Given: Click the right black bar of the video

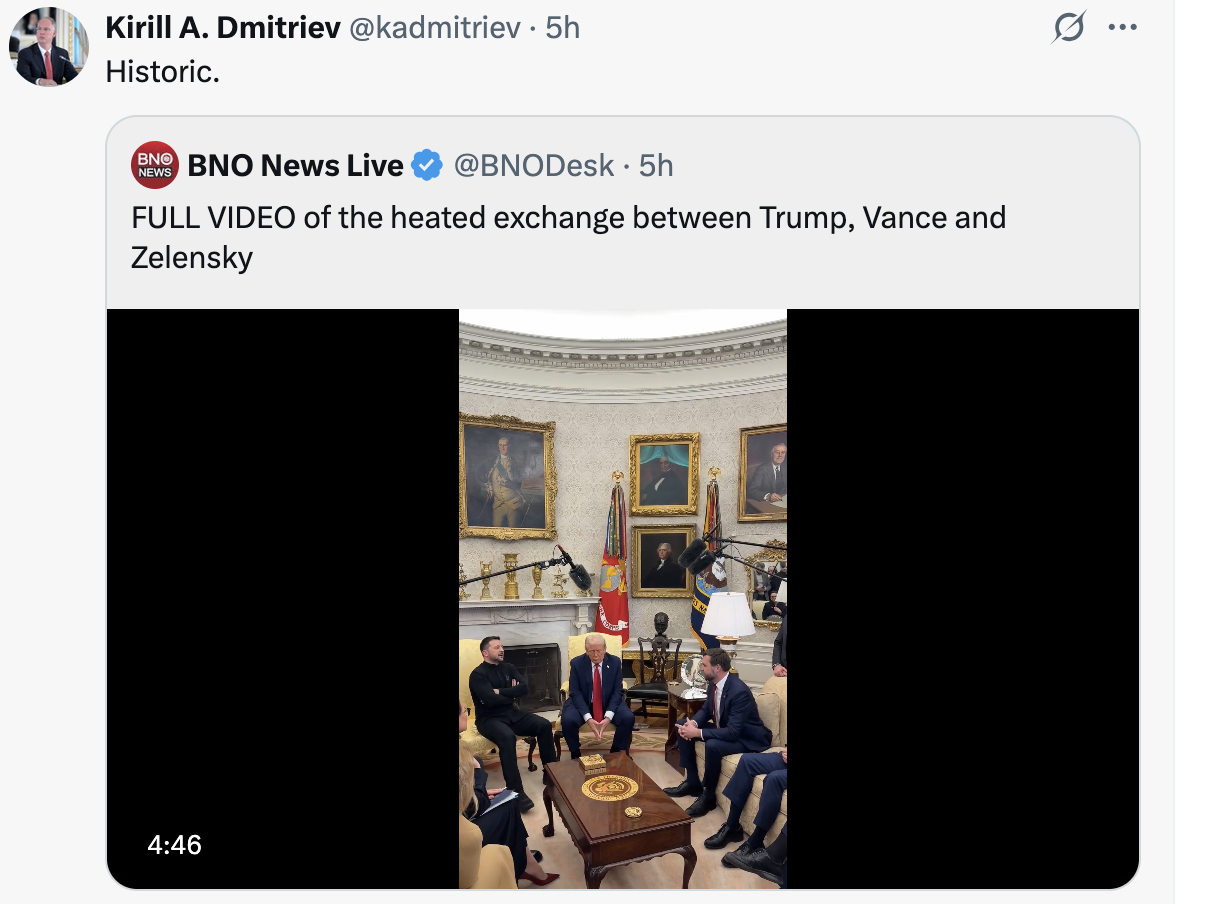Looking at the screenshot, I should (x=962, y=598).
